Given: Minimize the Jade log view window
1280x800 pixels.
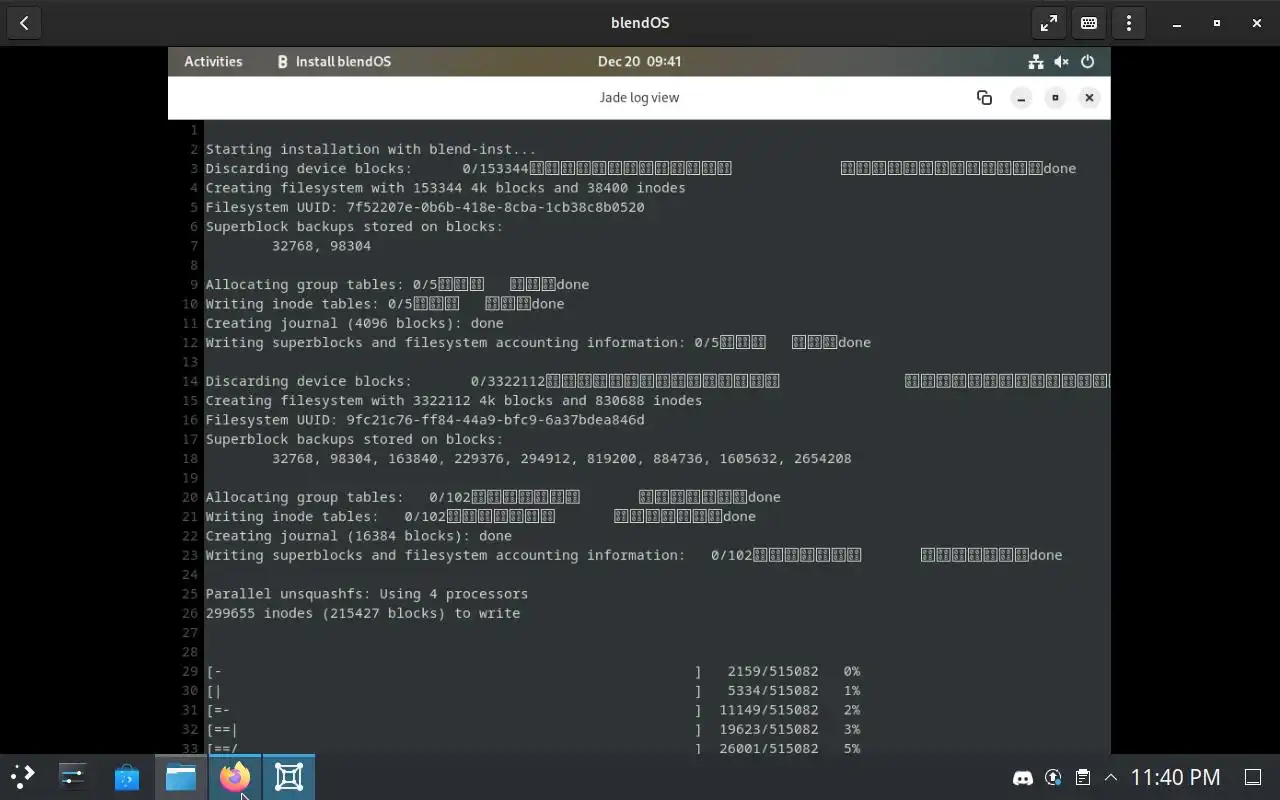Looking at the screenshot, I should coord(1020,97).
